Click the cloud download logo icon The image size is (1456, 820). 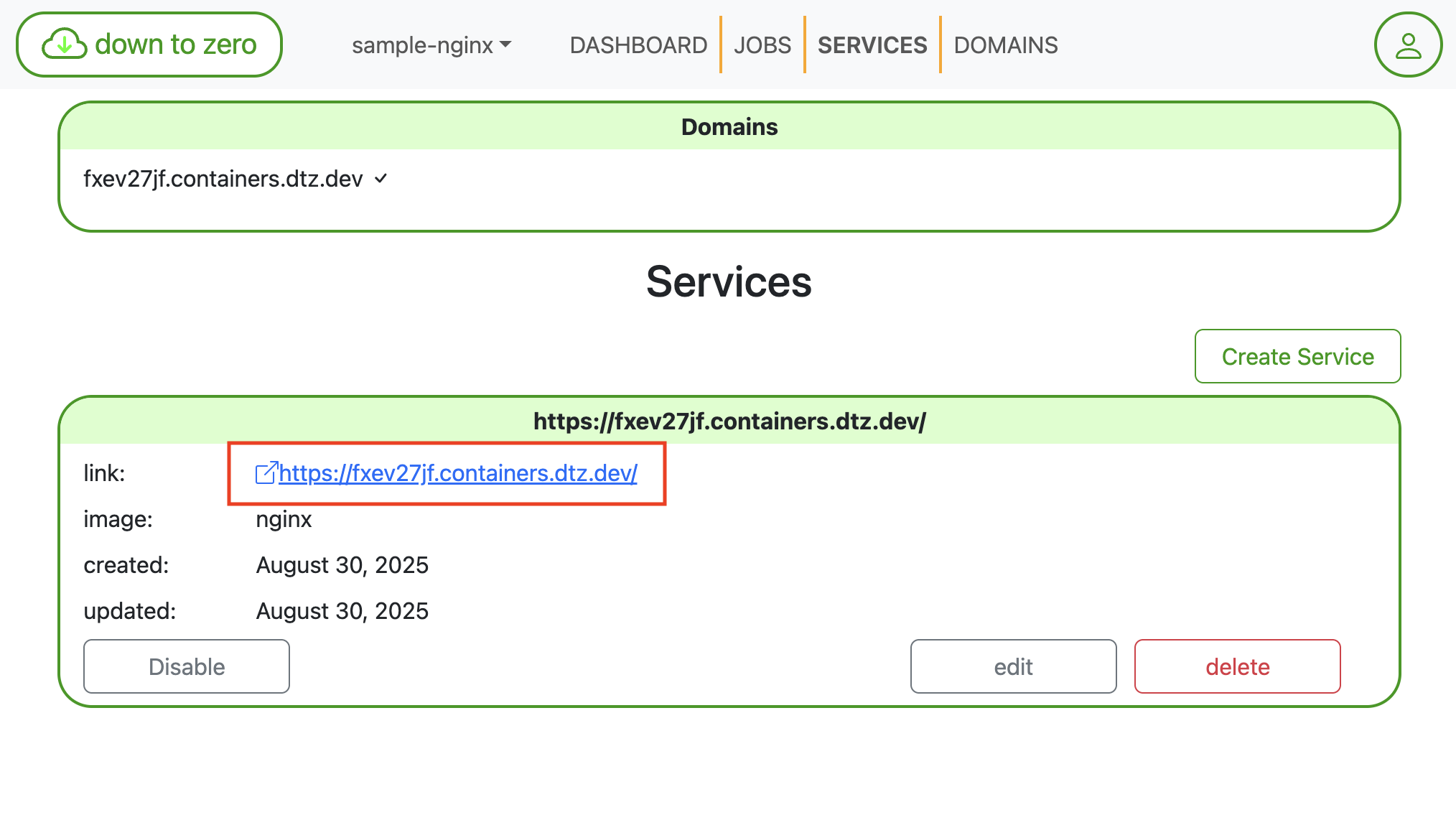click(65, 45)
